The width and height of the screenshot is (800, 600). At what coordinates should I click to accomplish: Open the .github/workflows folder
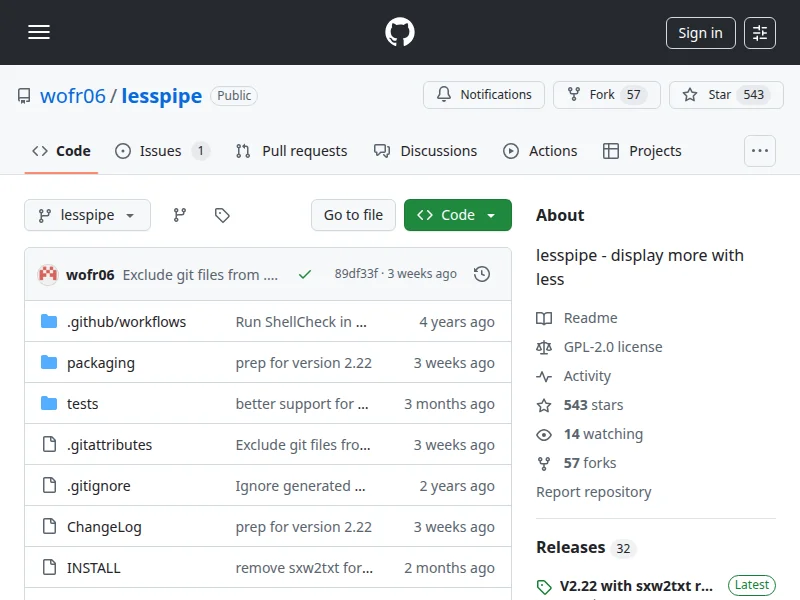pyautogui.click(x=126, y=322)
